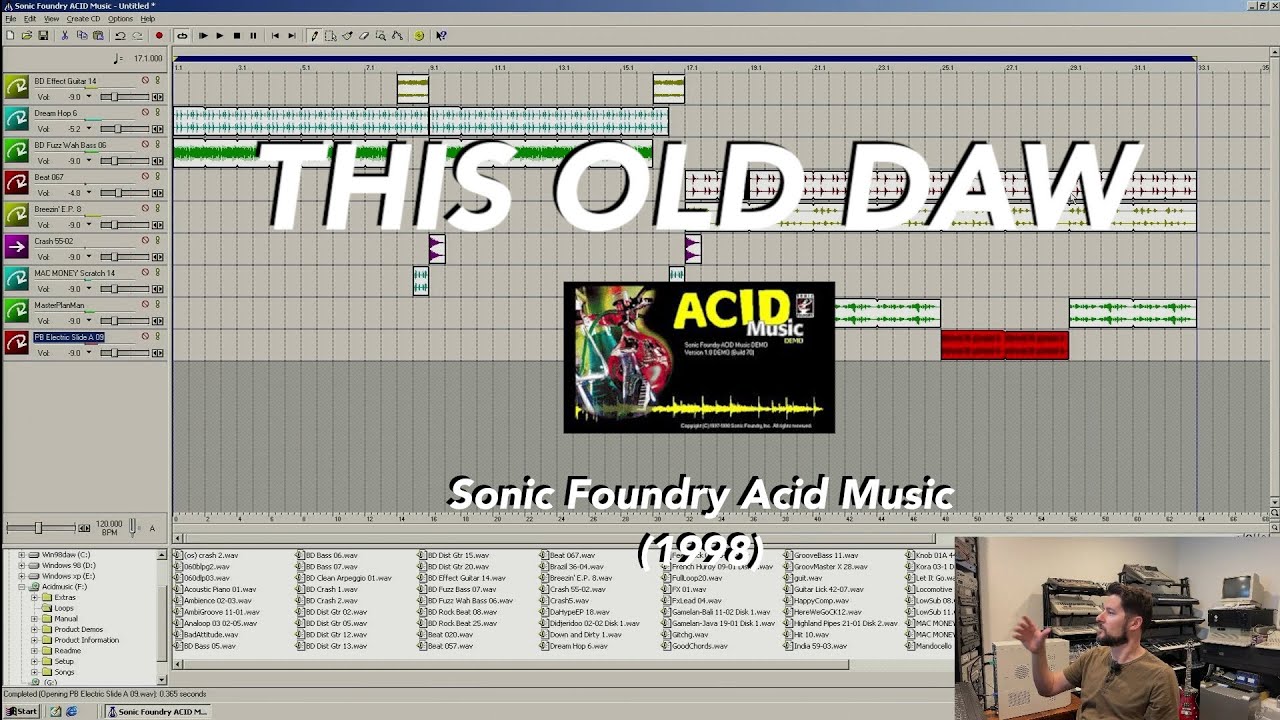Collapse the Acidmusic (F:) drive node
This screenshot has width=1280, height=720.
[x=22, y=587]
